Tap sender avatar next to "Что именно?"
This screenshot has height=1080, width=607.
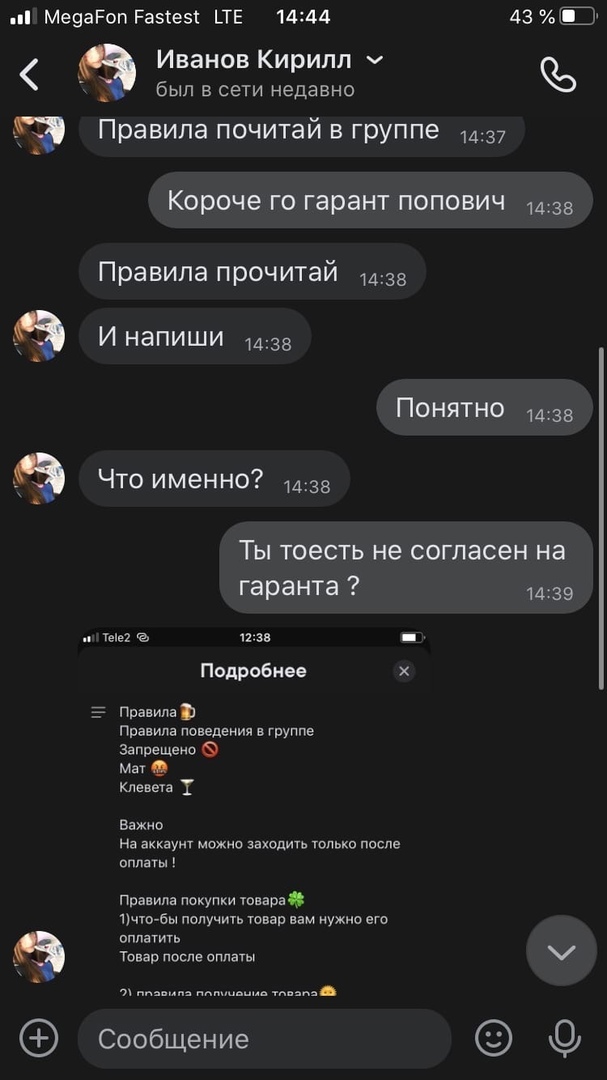[x=39, y=479]
